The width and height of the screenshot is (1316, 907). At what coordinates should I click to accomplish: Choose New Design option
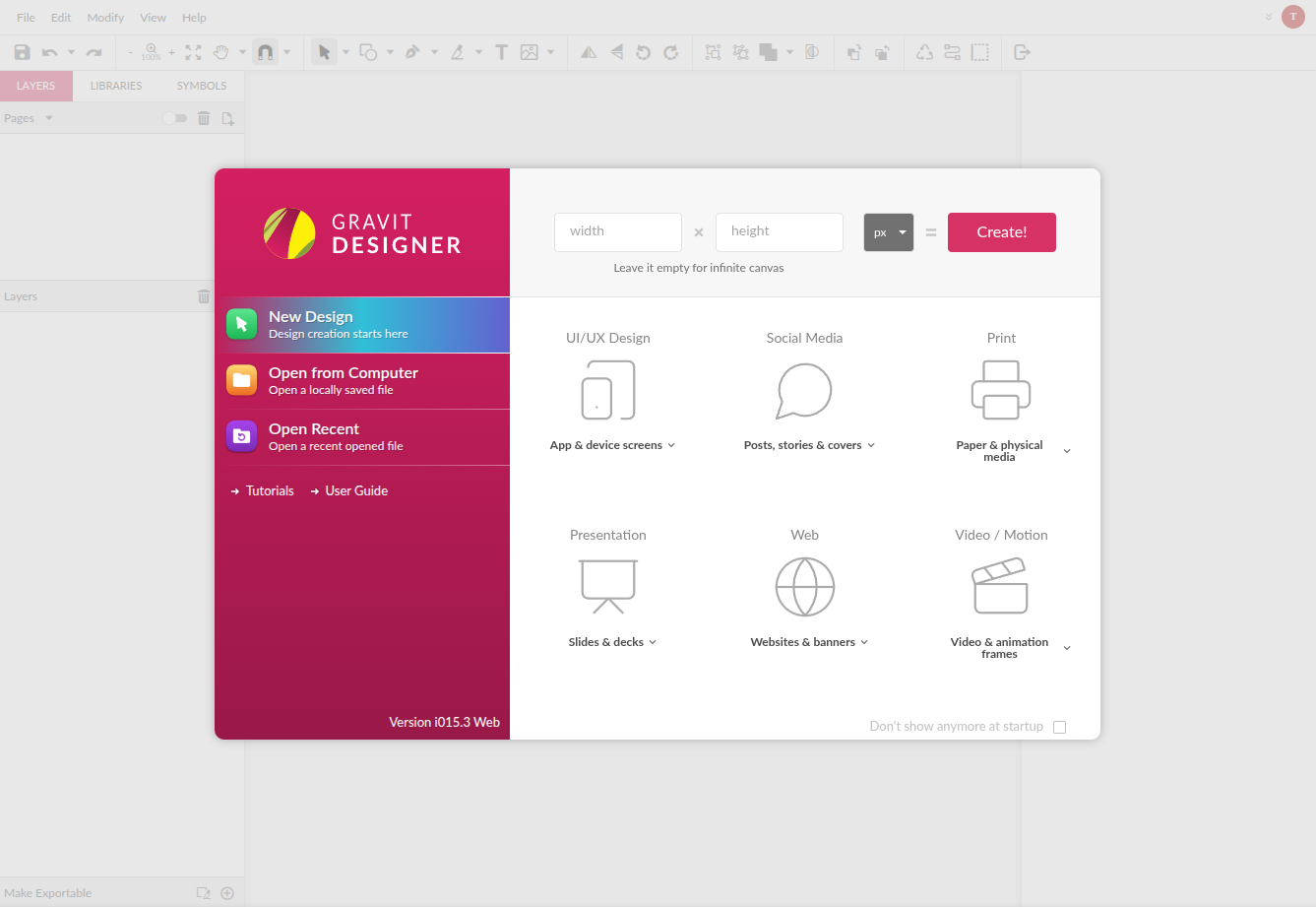pyautogui.click(x=362, y=325)
